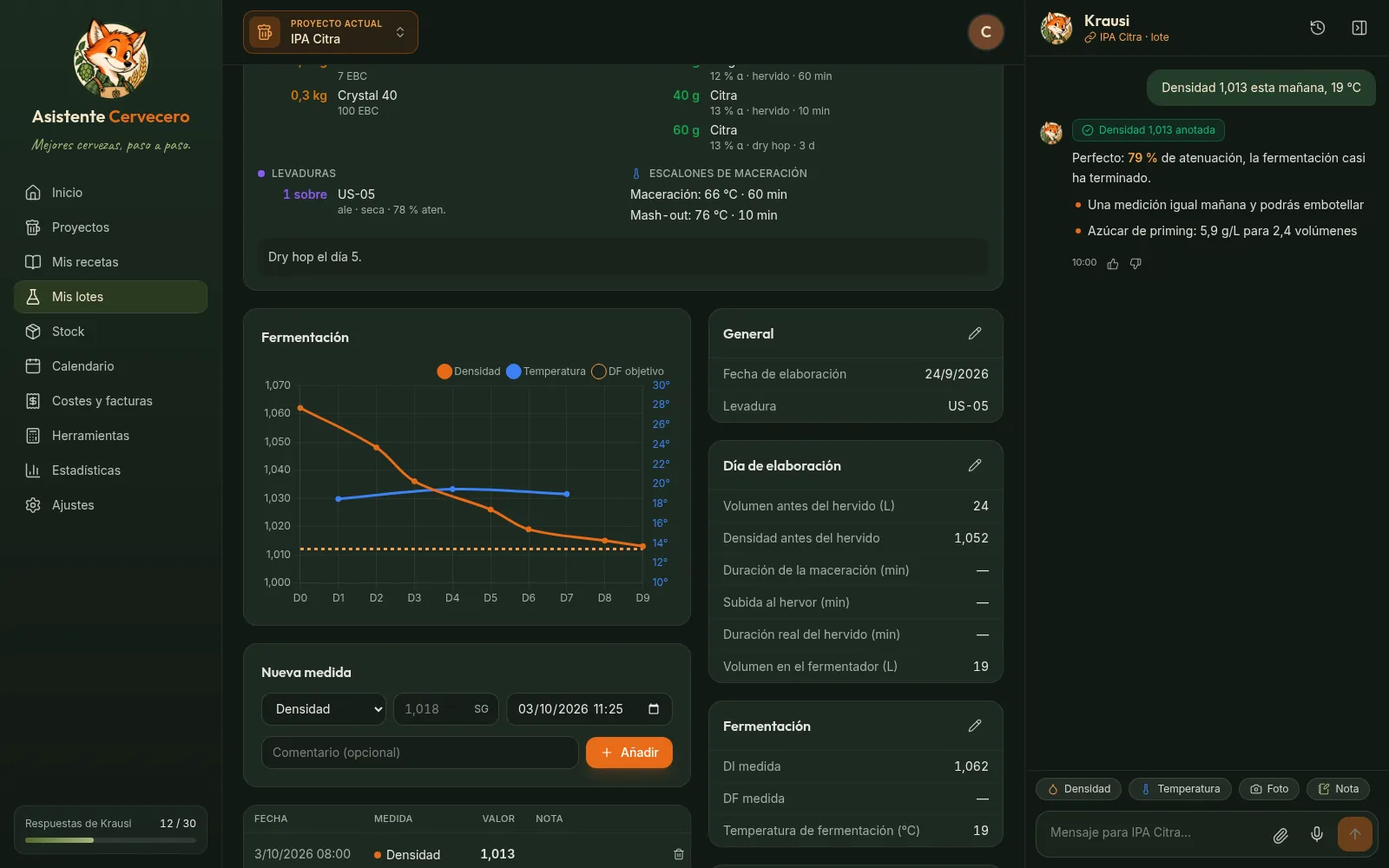Open the date picker calendar for the new measure

(654, 709)
